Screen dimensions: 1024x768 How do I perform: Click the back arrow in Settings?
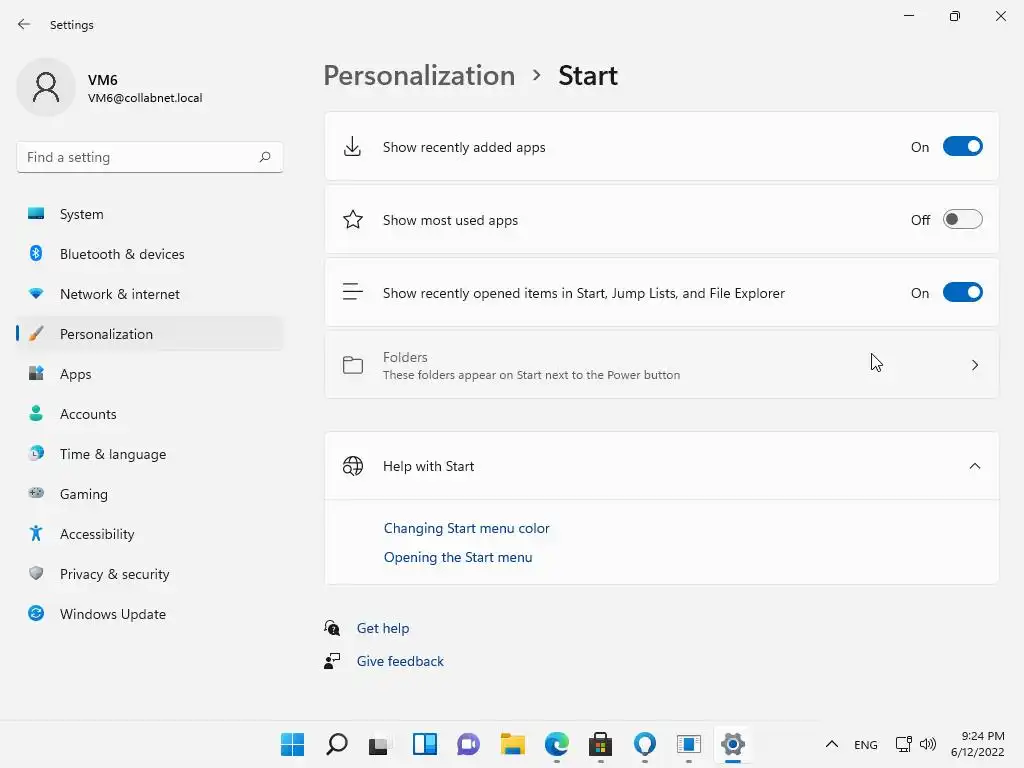click(24, 24)
